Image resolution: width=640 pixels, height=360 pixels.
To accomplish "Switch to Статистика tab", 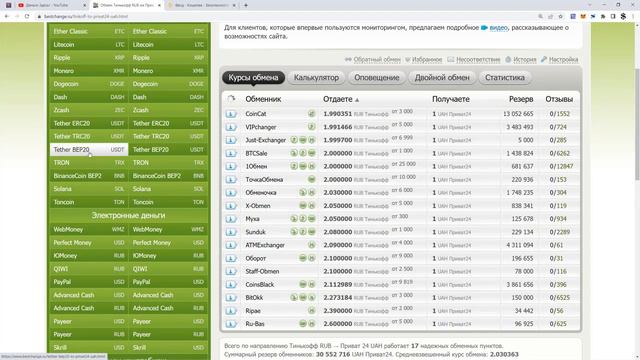I will coord(505,78).
